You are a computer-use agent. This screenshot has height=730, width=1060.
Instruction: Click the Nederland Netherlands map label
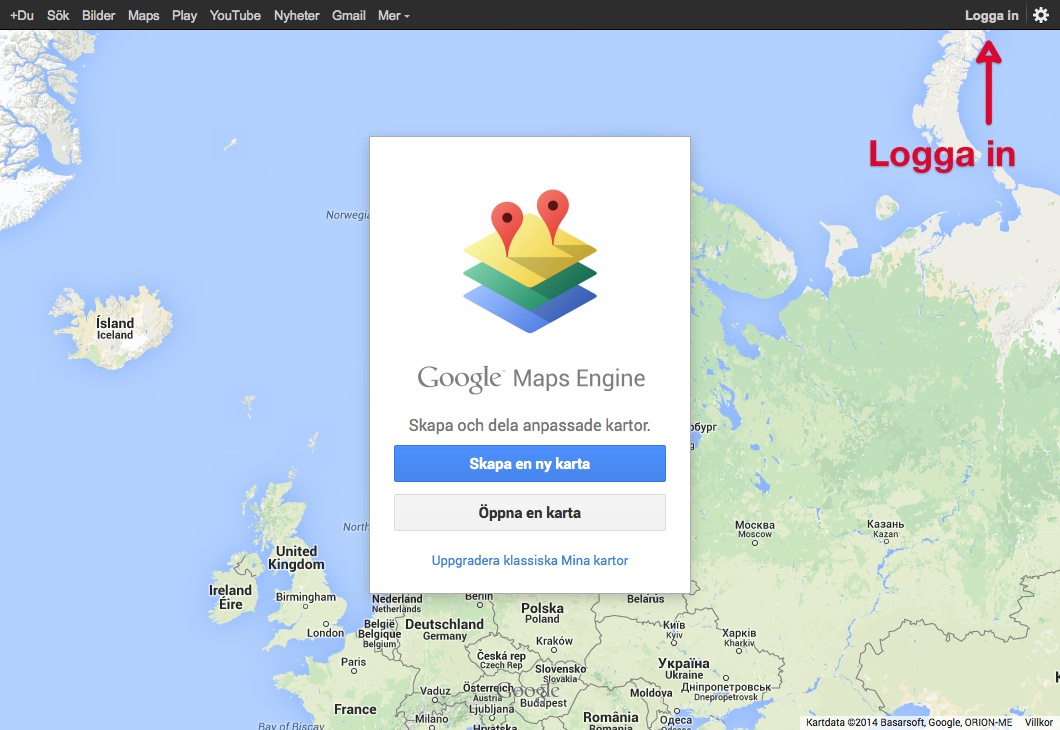pos(397,604)
